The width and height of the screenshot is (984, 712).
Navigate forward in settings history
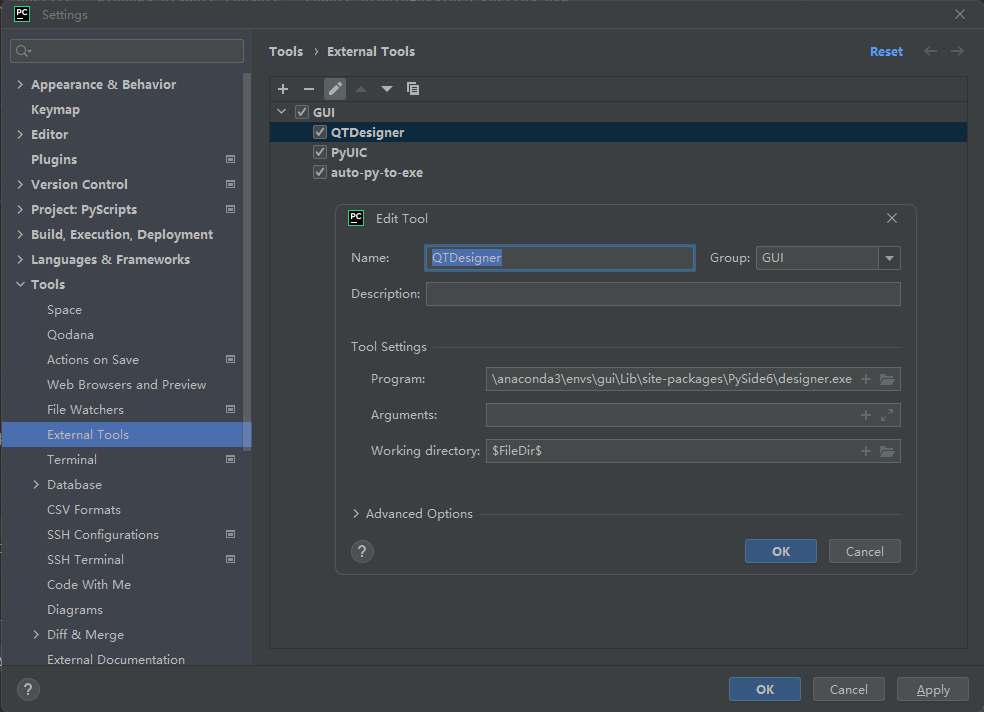pyautogui.click(x=957, y=51)
